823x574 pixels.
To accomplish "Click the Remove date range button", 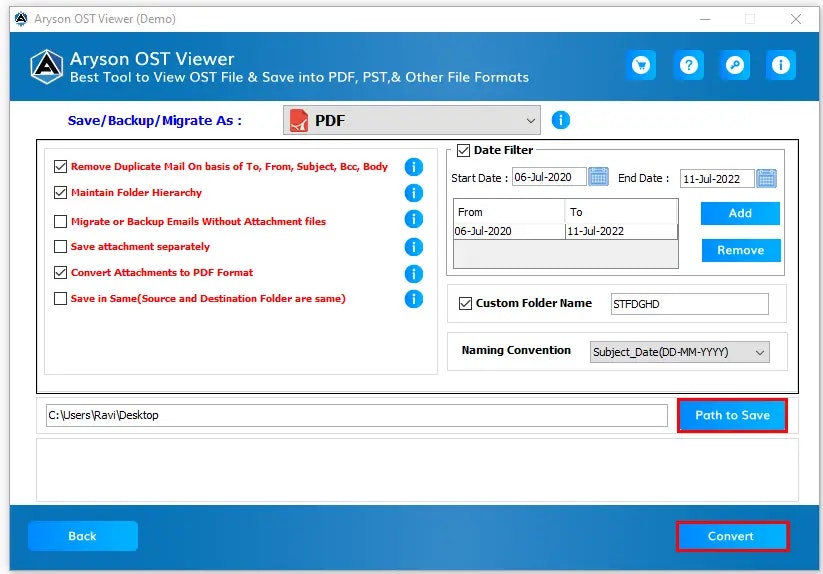I will coord(741,250).
